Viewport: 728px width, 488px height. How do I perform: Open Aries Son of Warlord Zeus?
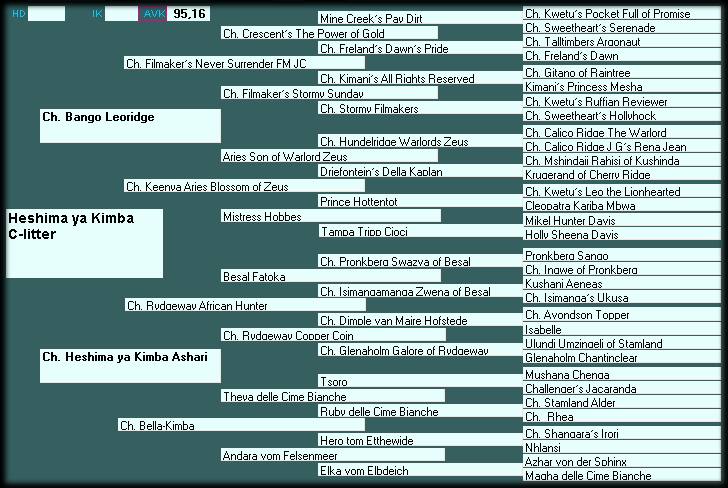(x=329, y=156)
